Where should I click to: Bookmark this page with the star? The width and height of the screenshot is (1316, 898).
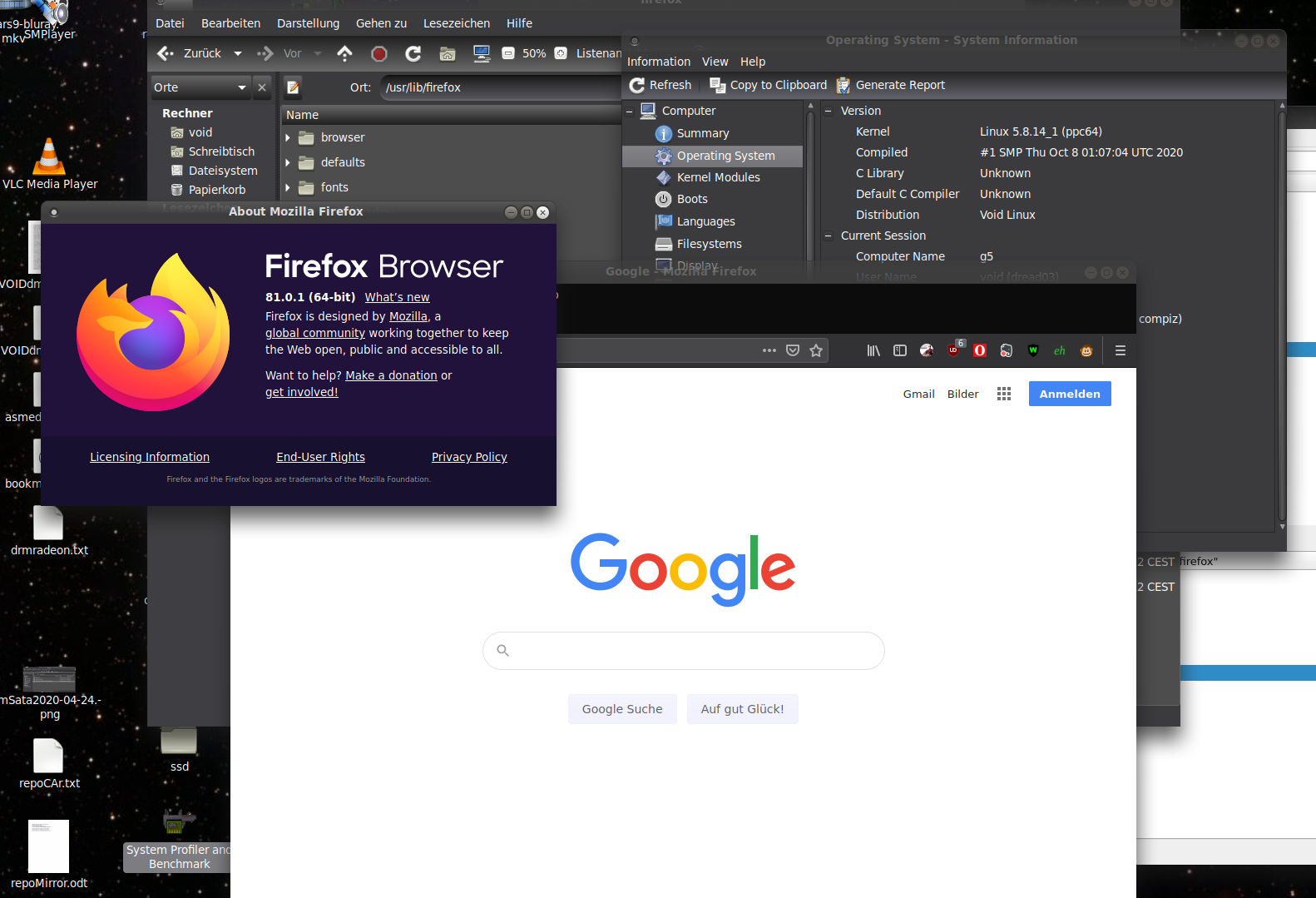816,350
